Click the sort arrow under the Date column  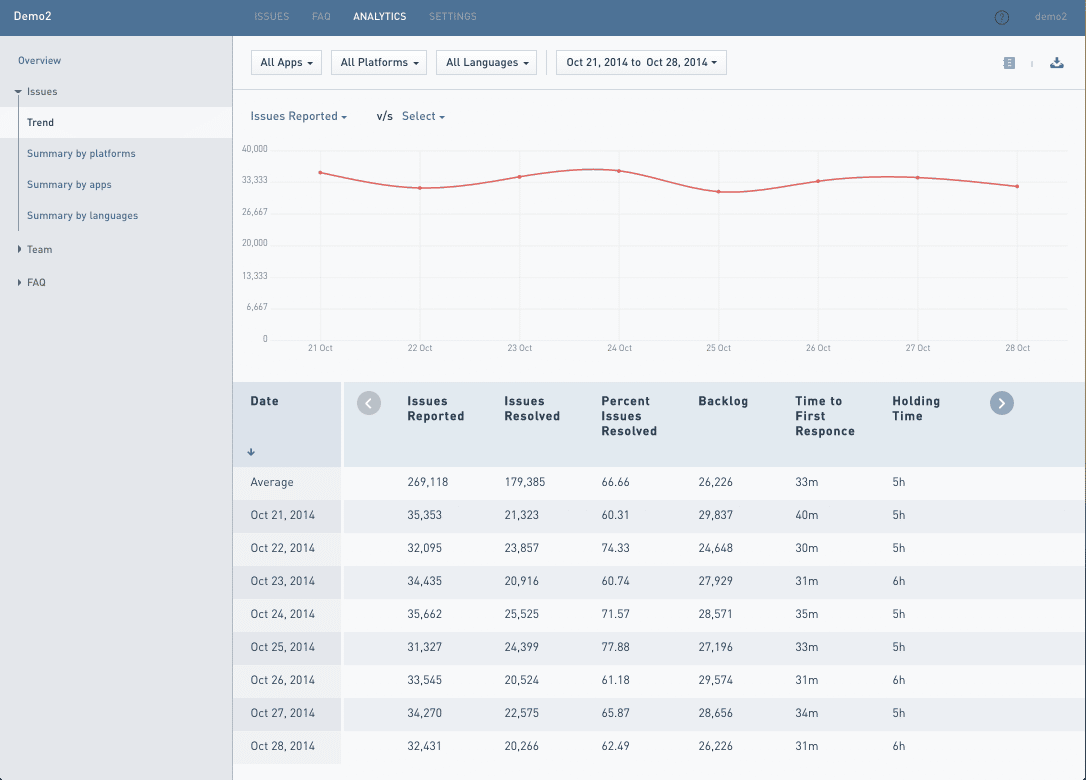[x=251, y=452]
